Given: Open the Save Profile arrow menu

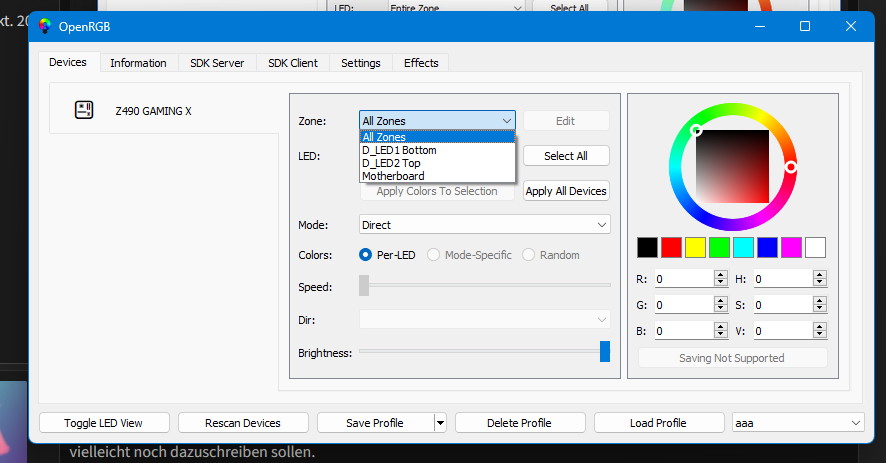Looking at the screenshot, I should pyautogui.click(x=440, y=423).
